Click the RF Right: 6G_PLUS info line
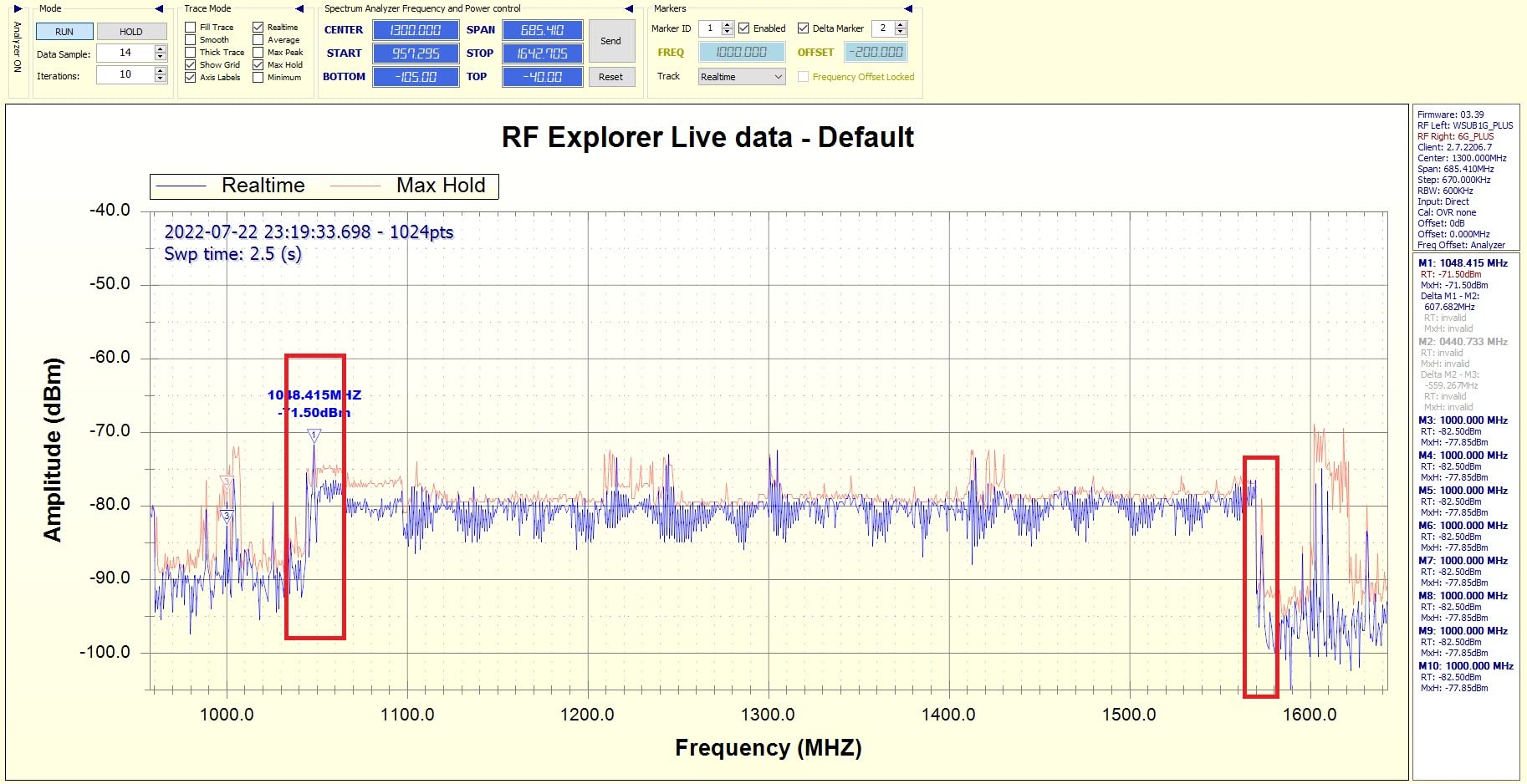Screen dimensions: 1527x784 [x=1456, y=137]
